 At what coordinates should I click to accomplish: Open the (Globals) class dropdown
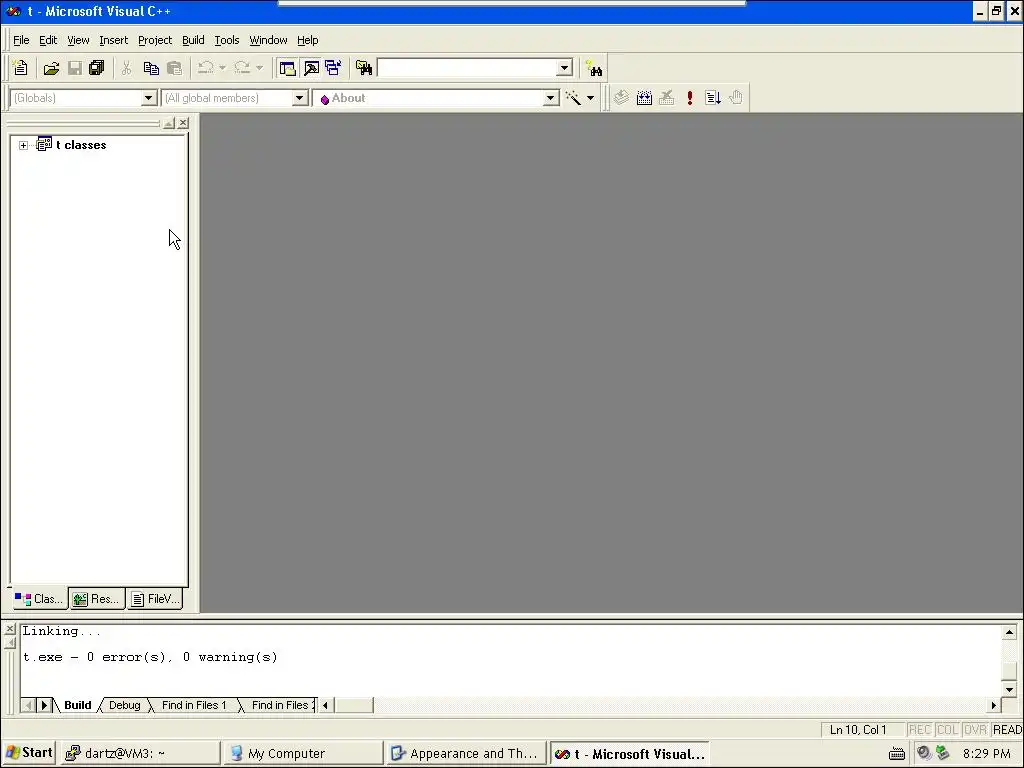coord(149,98)
